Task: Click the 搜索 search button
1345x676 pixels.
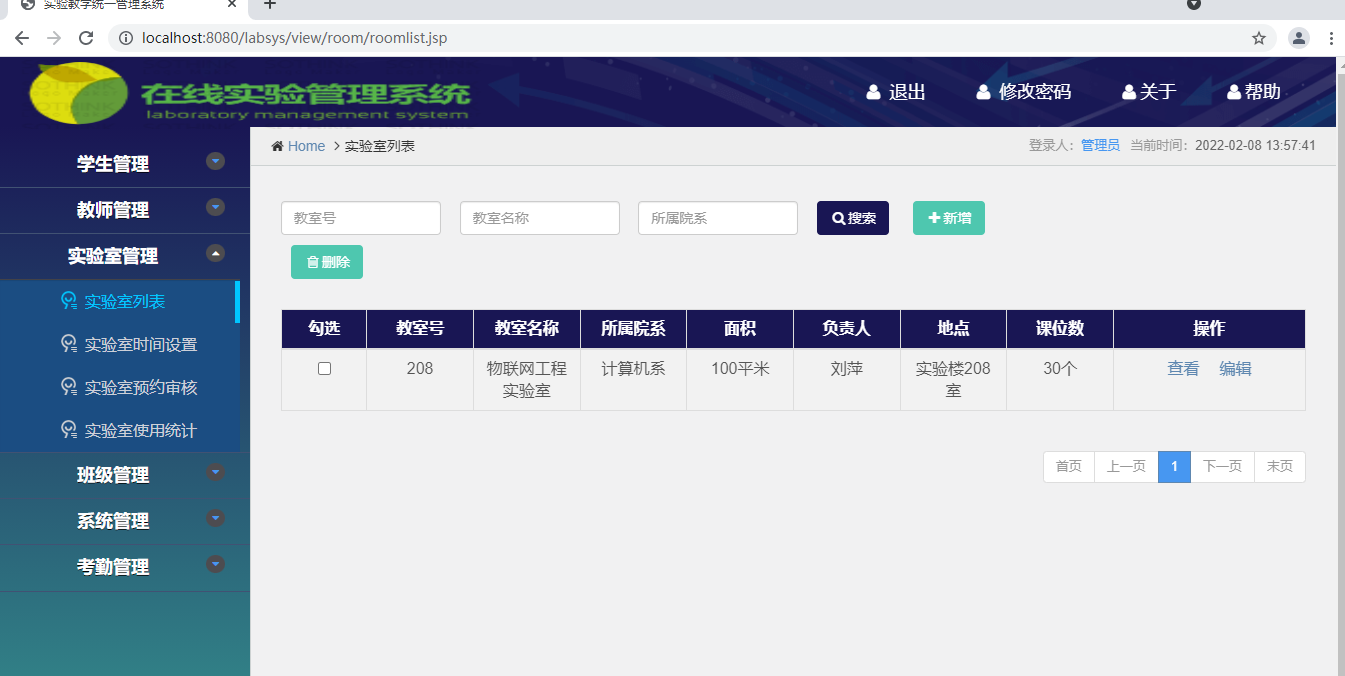Action: (x=853, y=218)
